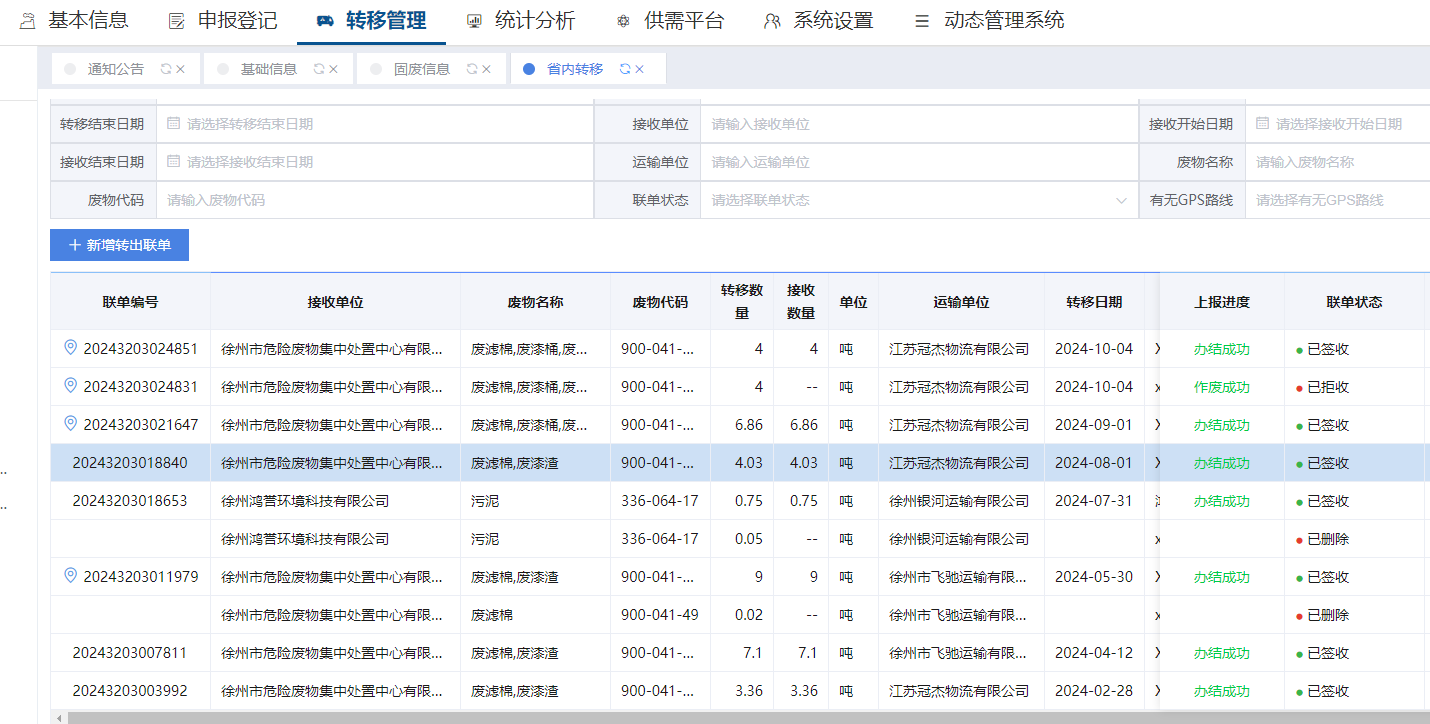
Task: Refresh the 省内转移 tab
Action: (x=625, y=69)
